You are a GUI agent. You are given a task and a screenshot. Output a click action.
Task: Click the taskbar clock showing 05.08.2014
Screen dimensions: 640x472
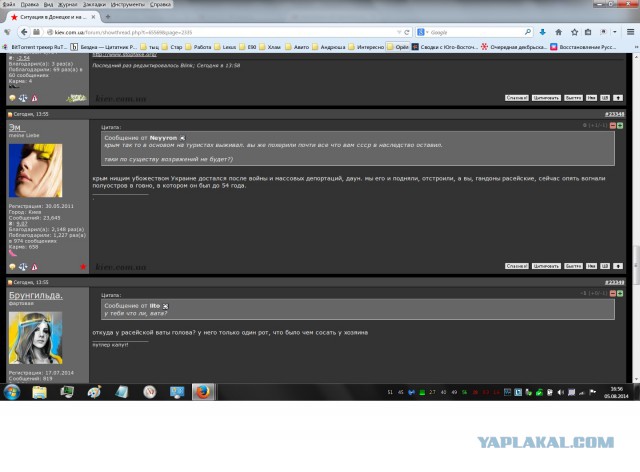pyautogui.click(x=616, y=392)
